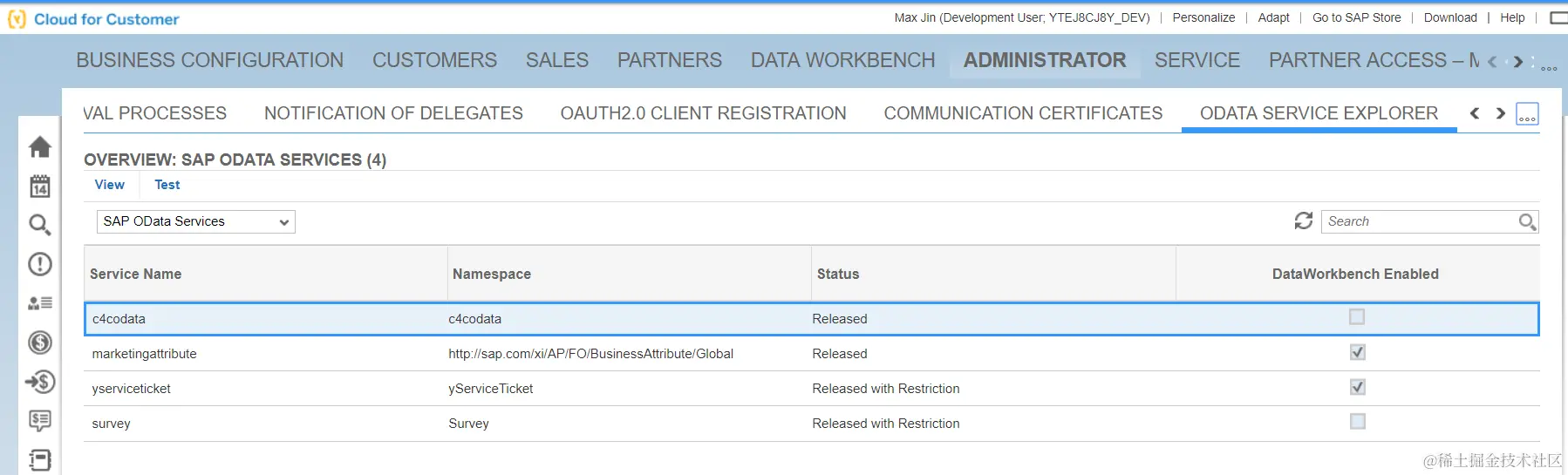Click the magnifier icon in the sidebar
1568x475 pixels.
tap(40, 225)
